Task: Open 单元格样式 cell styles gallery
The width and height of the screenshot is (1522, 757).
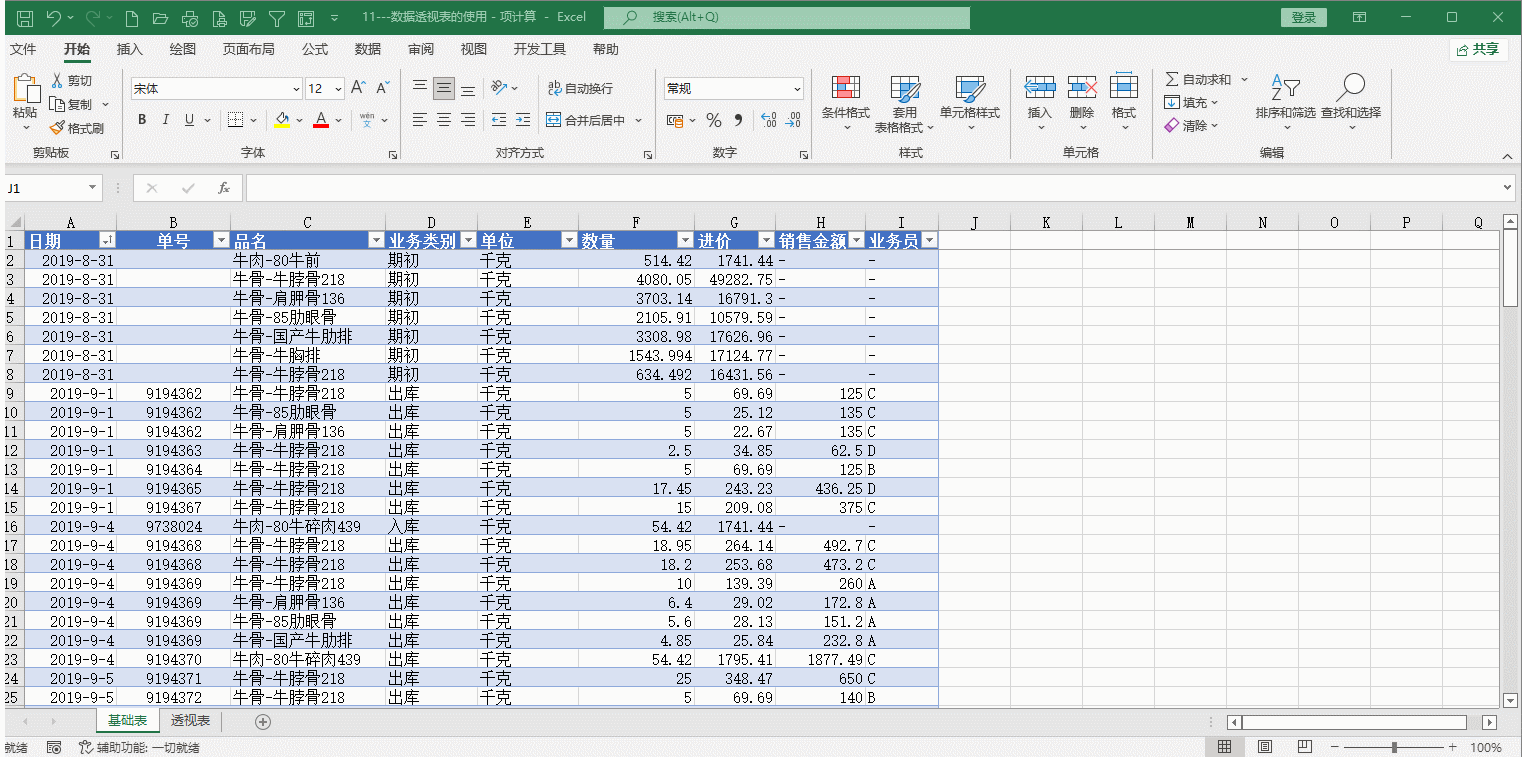Action: [970, 103]
